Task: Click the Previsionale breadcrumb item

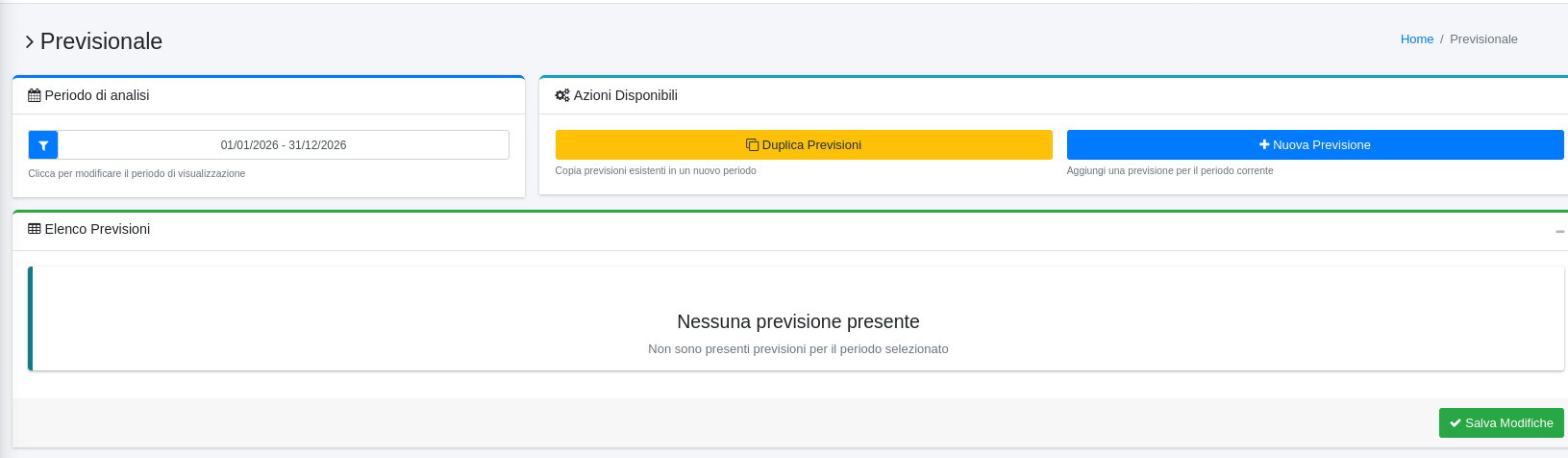Action: point(1483,39)
